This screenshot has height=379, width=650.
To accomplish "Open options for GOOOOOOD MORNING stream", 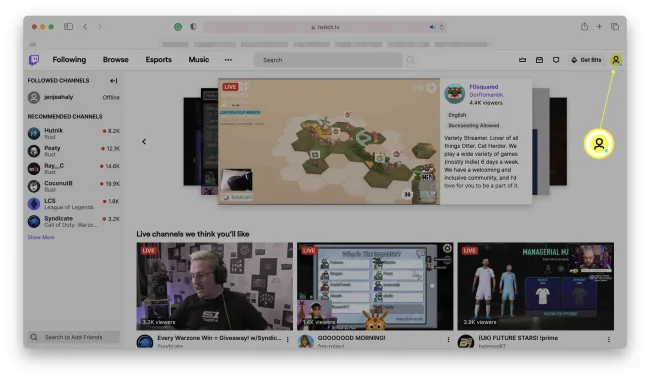I will pyautogui.click(x=448, y=340).
